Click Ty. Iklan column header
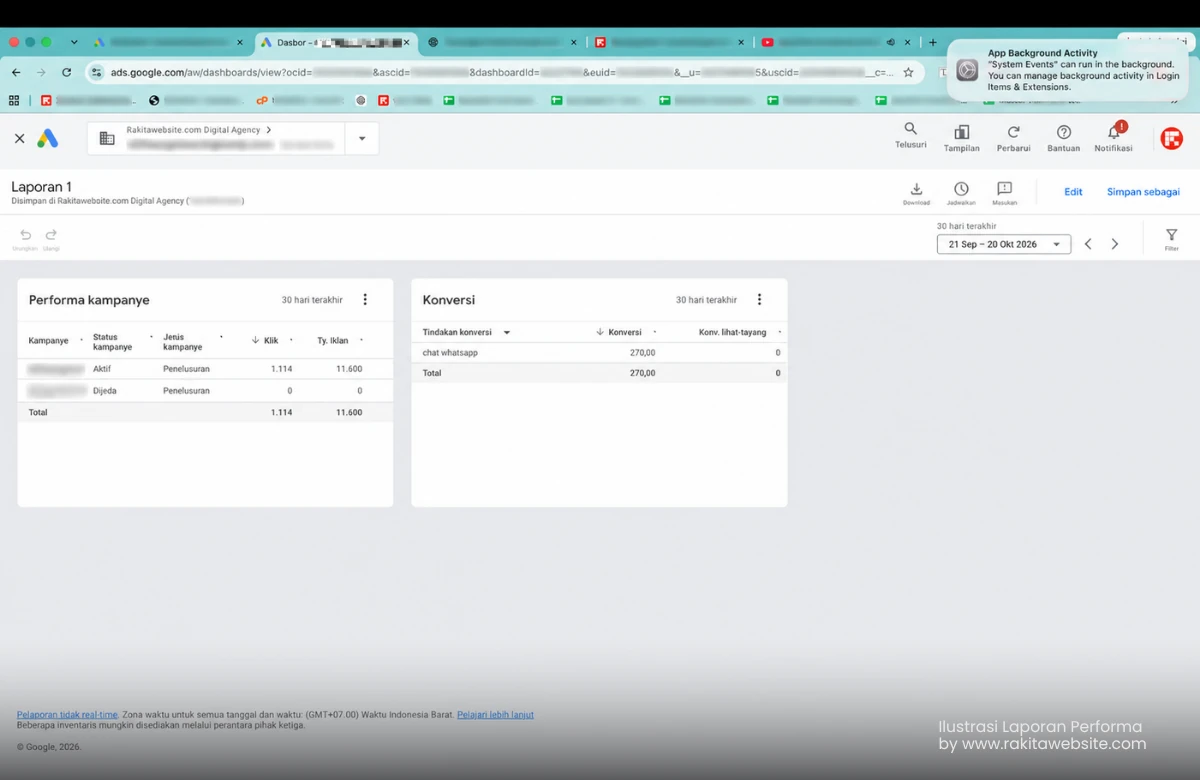 tap(333, 340)
